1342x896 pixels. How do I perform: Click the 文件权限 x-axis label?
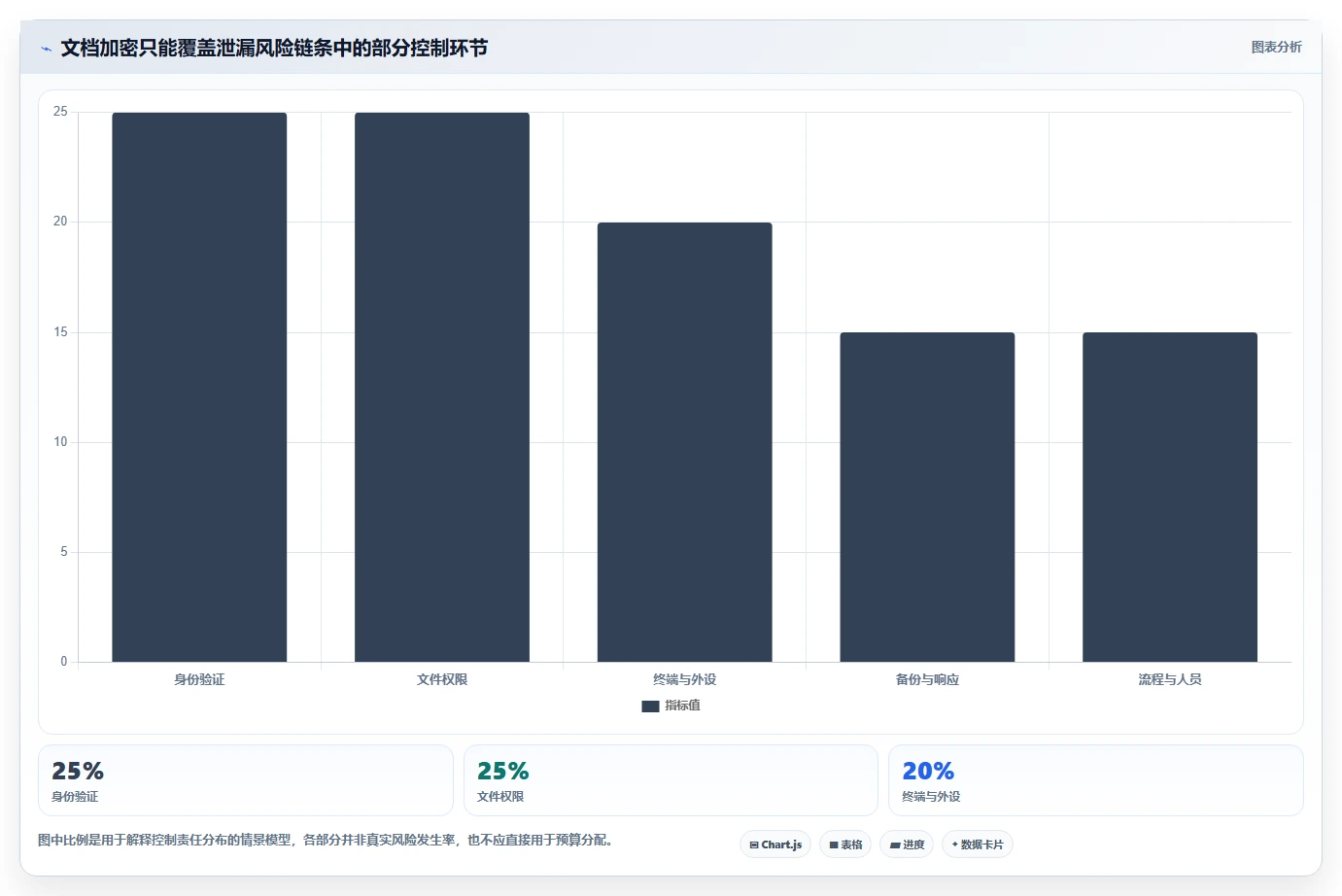click(x=442, y=679)
